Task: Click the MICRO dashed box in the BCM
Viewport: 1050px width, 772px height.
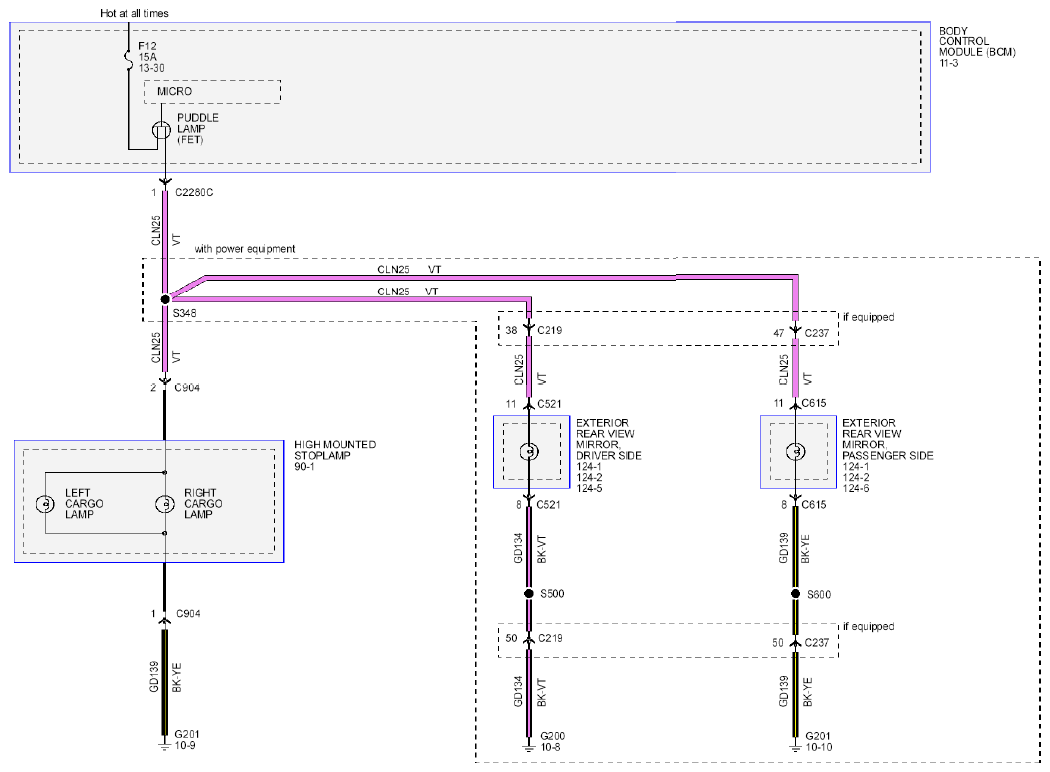Action: tap(212, 92)
